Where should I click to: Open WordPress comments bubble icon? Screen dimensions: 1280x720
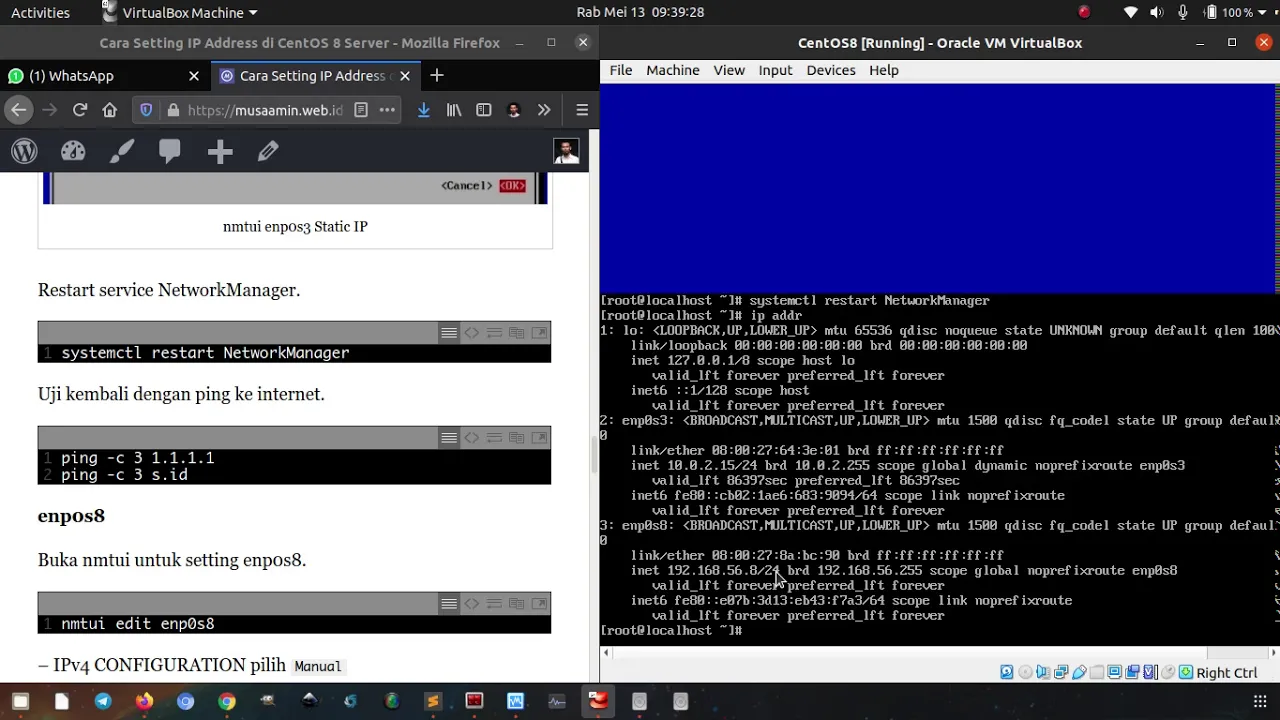point(170,151)
